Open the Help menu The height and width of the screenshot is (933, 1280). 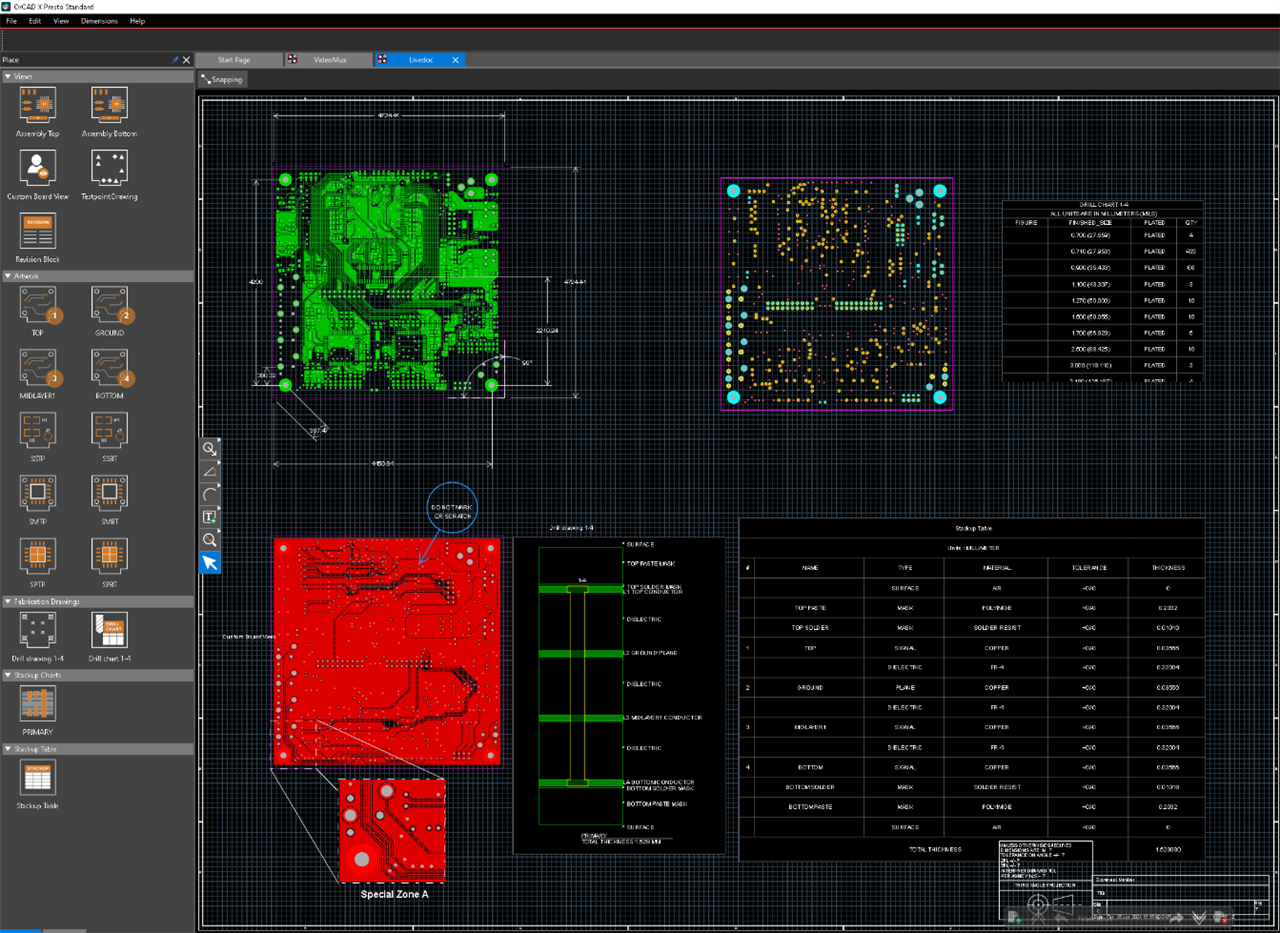(x=137, y=21)
